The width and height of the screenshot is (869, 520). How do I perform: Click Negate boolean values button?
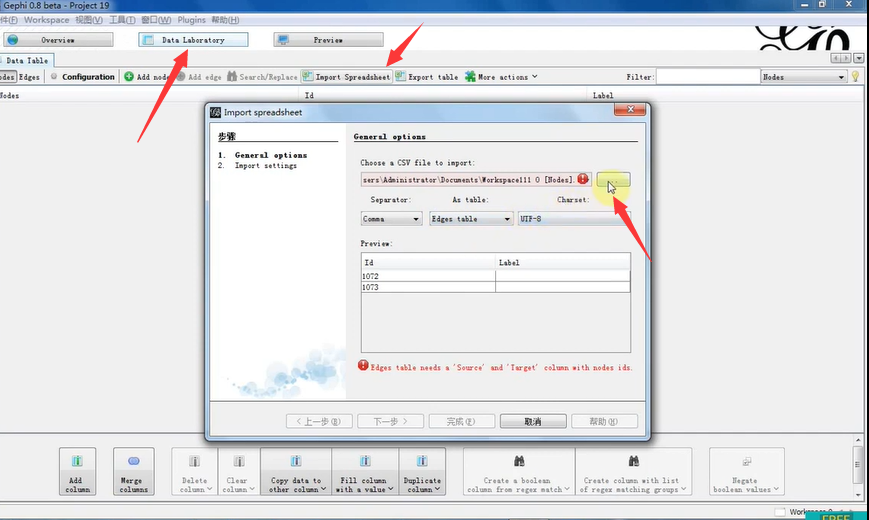tap(747, 471)
